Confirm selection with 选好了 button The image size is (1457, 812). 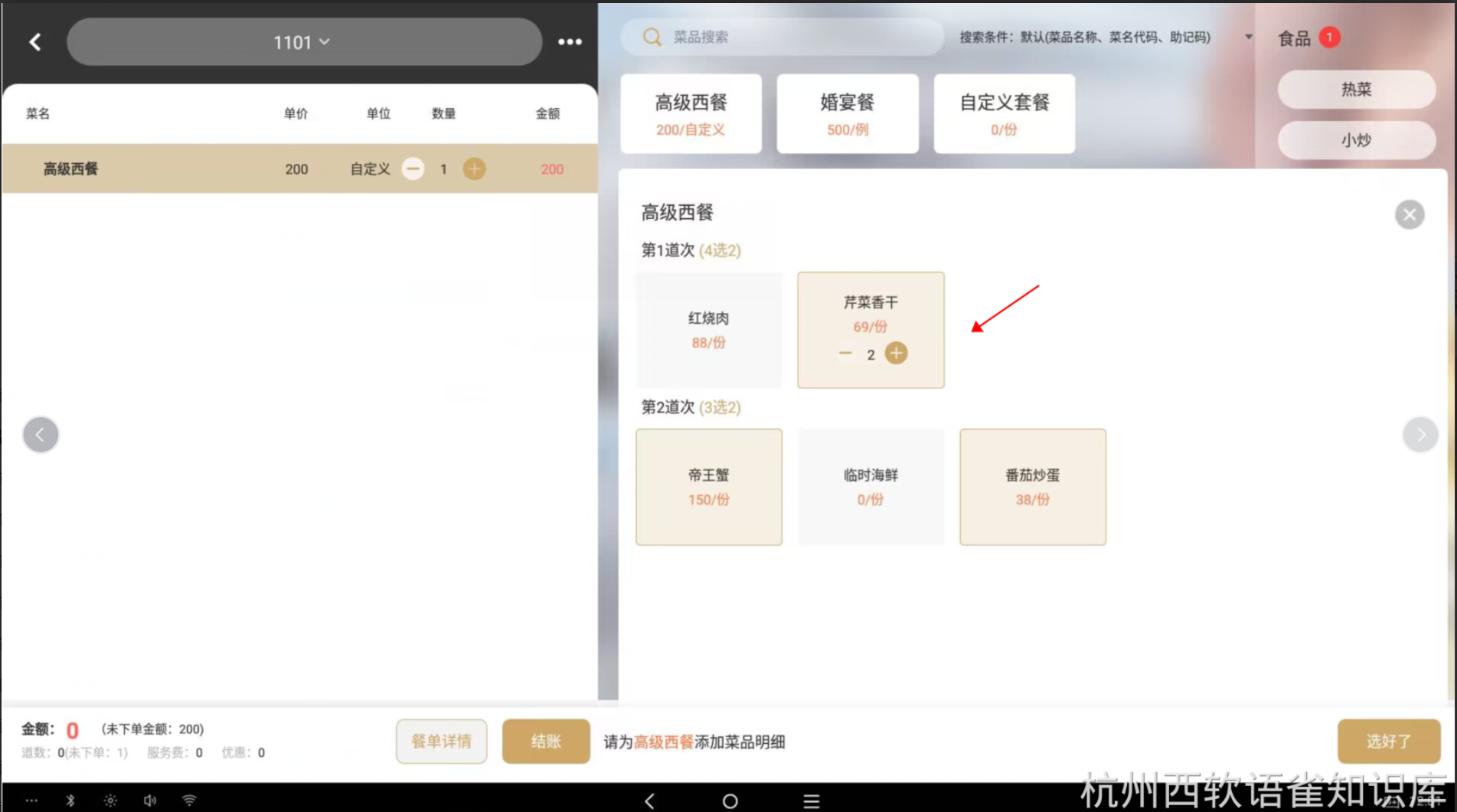coord(1389,741)
